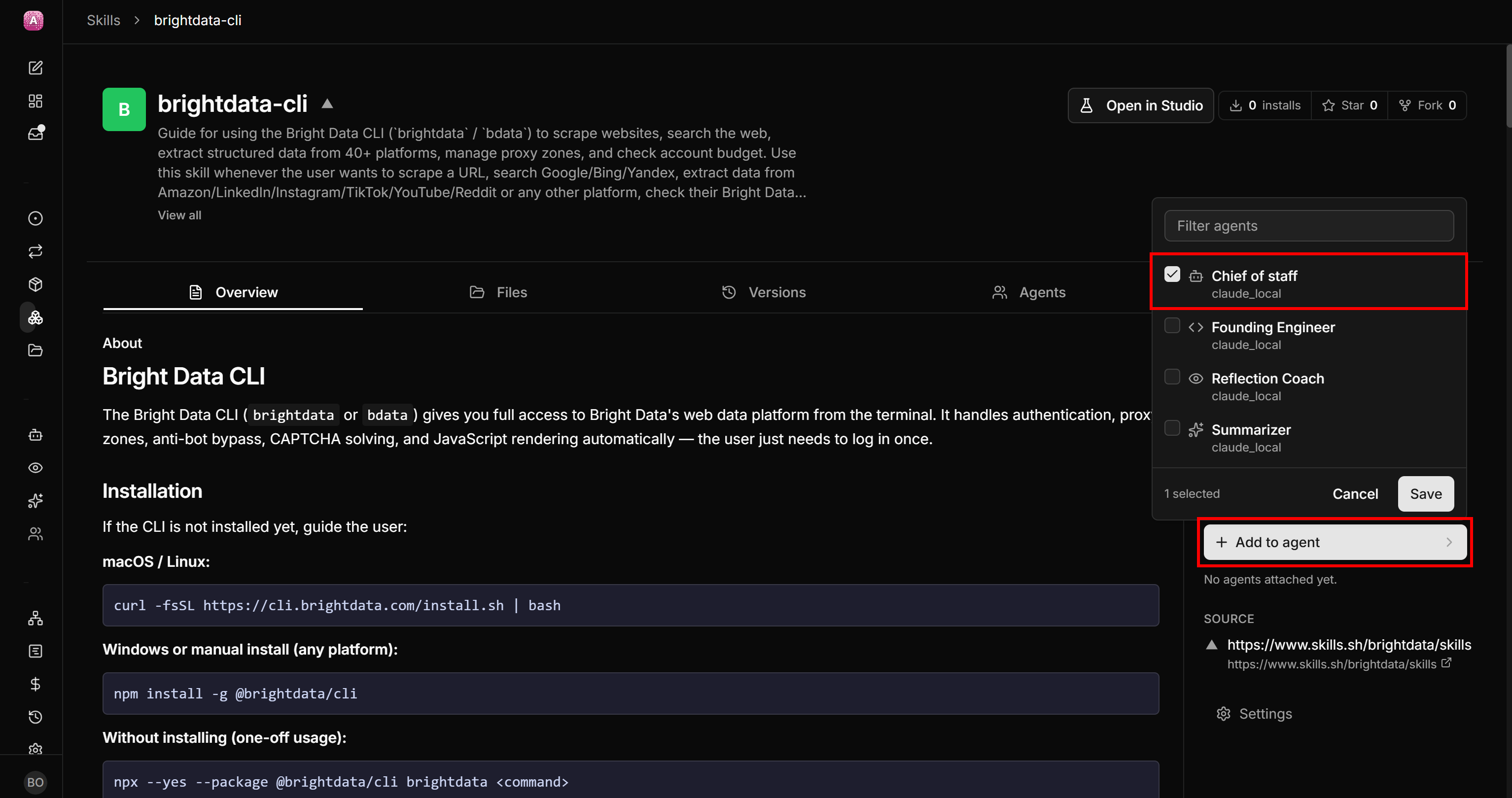Fork the brightdata-cli skill
1512x798 pixels.
(x=1427, y=105)
